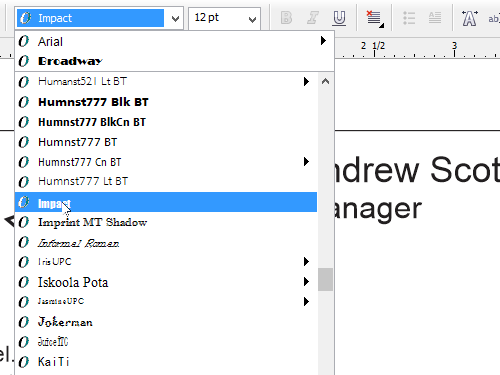Expand the Iskoola Pota submenu arrow

point(306,282)
